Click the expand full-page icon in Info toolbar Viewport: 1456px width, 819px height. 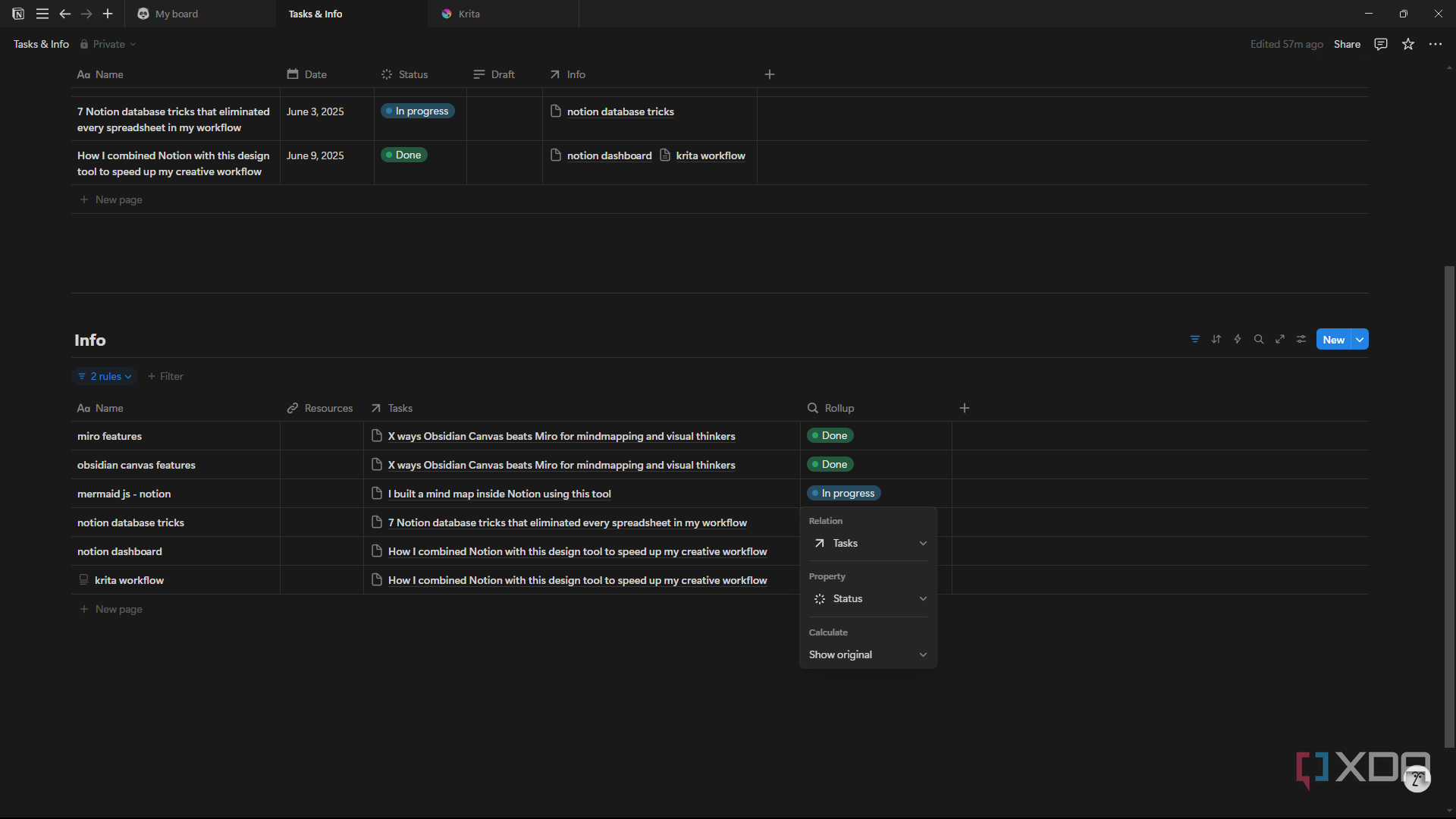coord(1280,339)
